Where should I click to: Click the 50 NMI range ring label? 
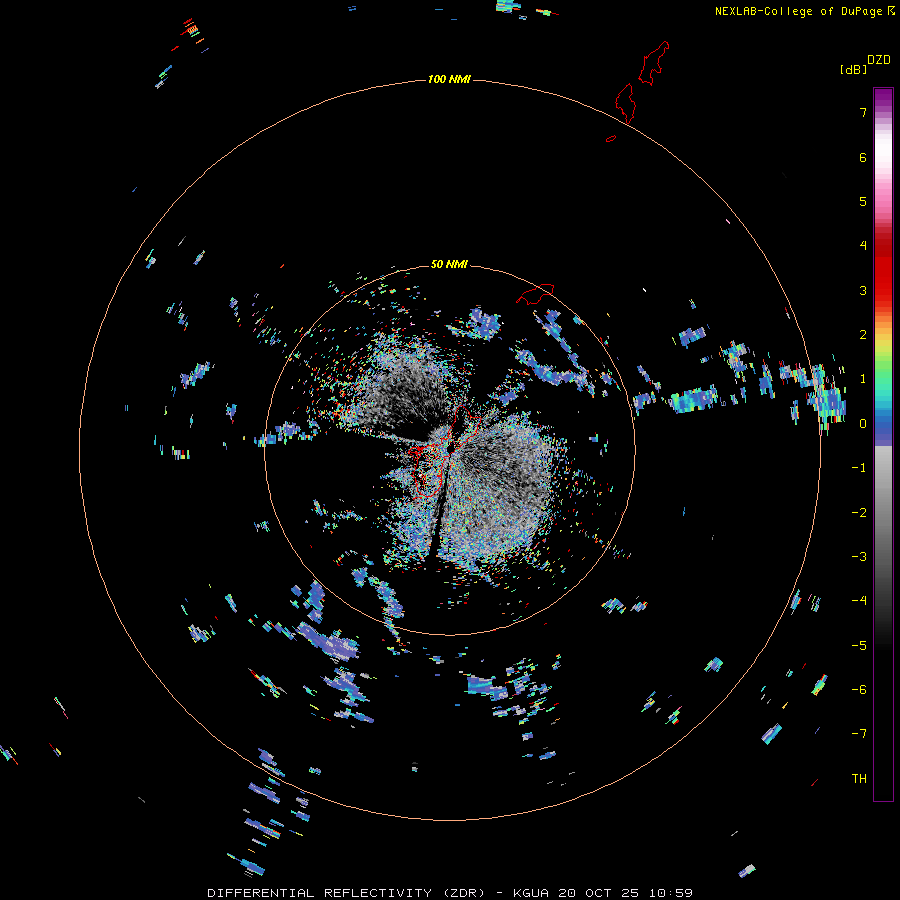pyautogui.click(x=449, y=264)
